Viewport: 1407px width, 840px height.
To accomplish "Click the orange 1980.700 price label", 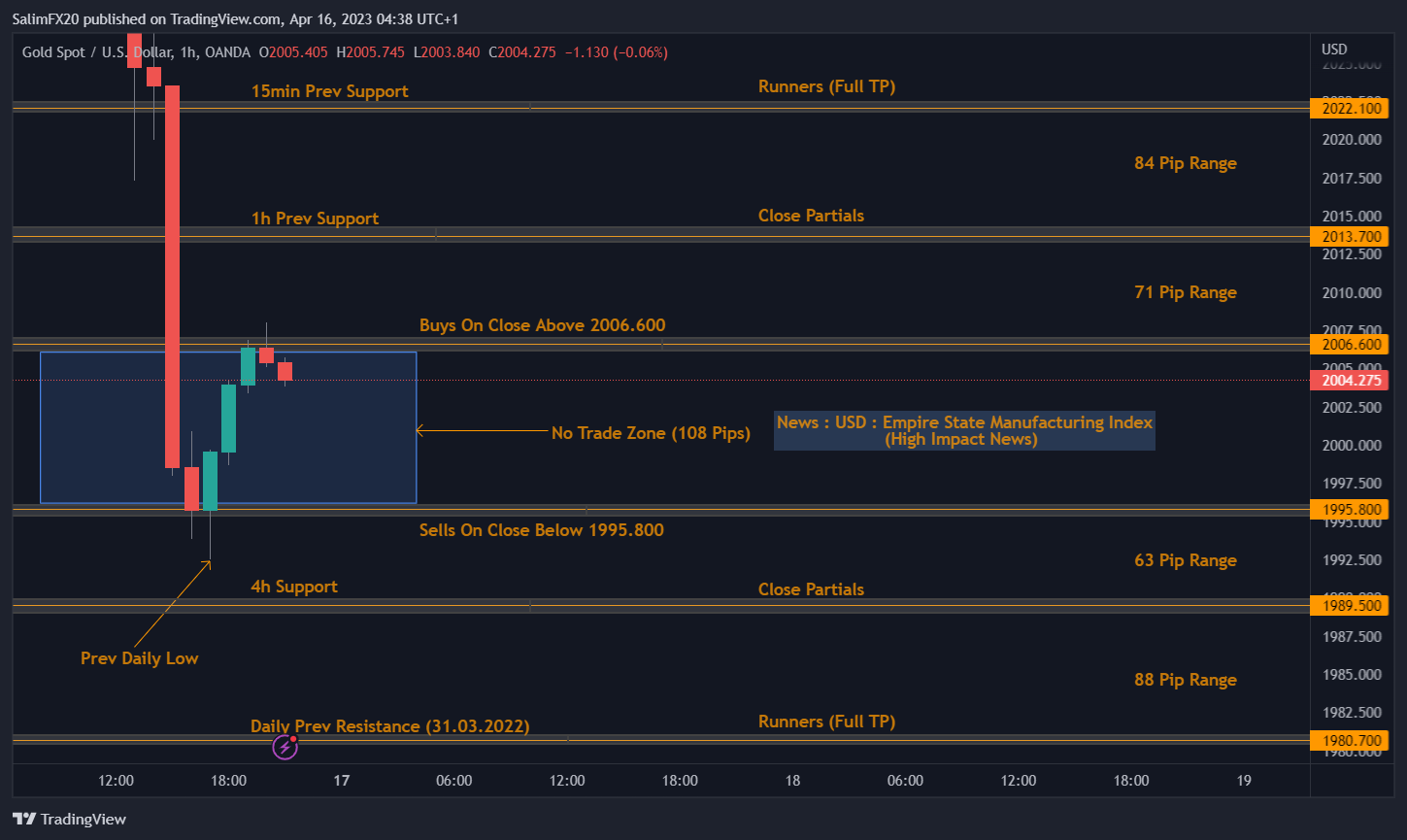I will coord(1350,740).
